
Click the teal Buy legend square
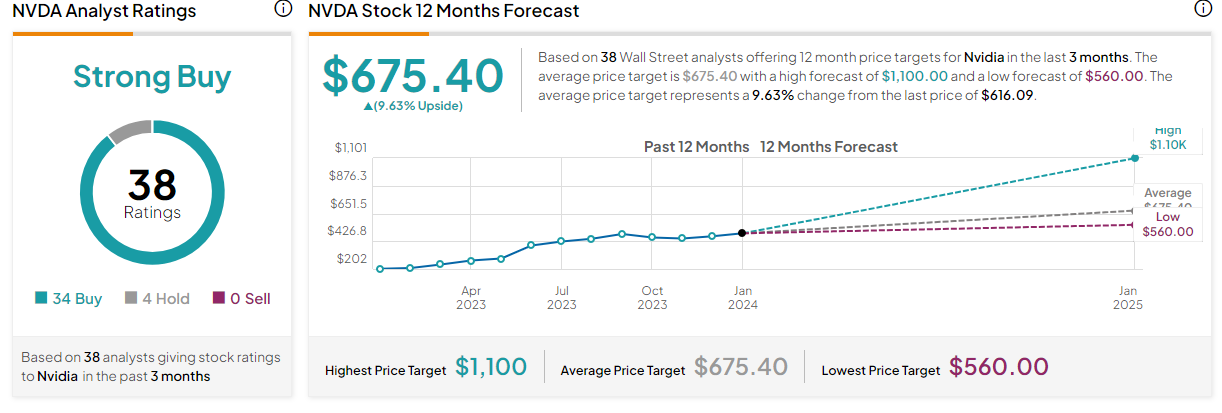pyautogui.click(x=41, y=298)
